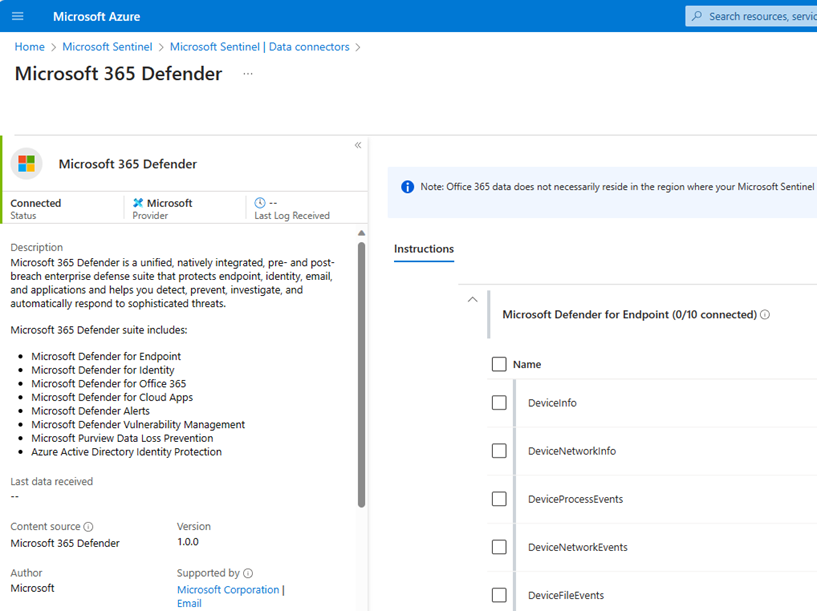Click Microsoft Defender for Identity list item
Image resolution: width=817 pixels, height=611 pixels.
point(103,370)
